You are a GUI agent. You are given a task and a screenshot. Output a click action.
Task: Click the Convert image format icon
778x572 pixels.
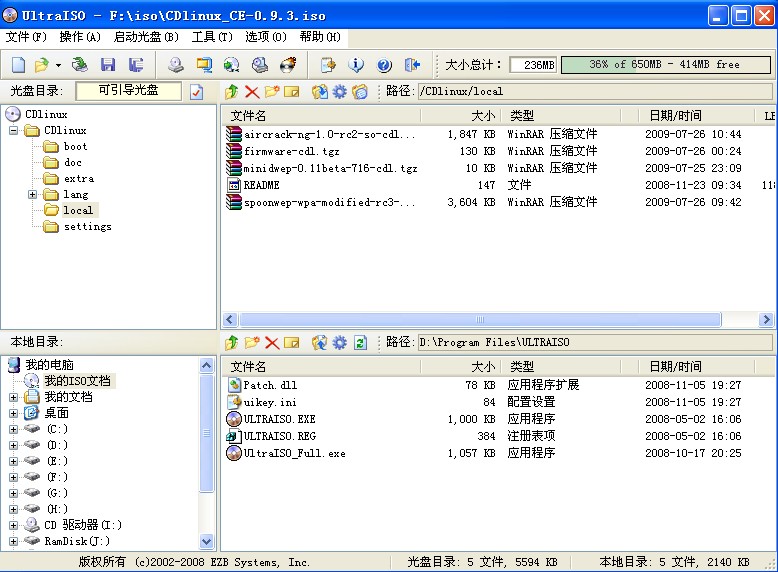click(203, 64)
